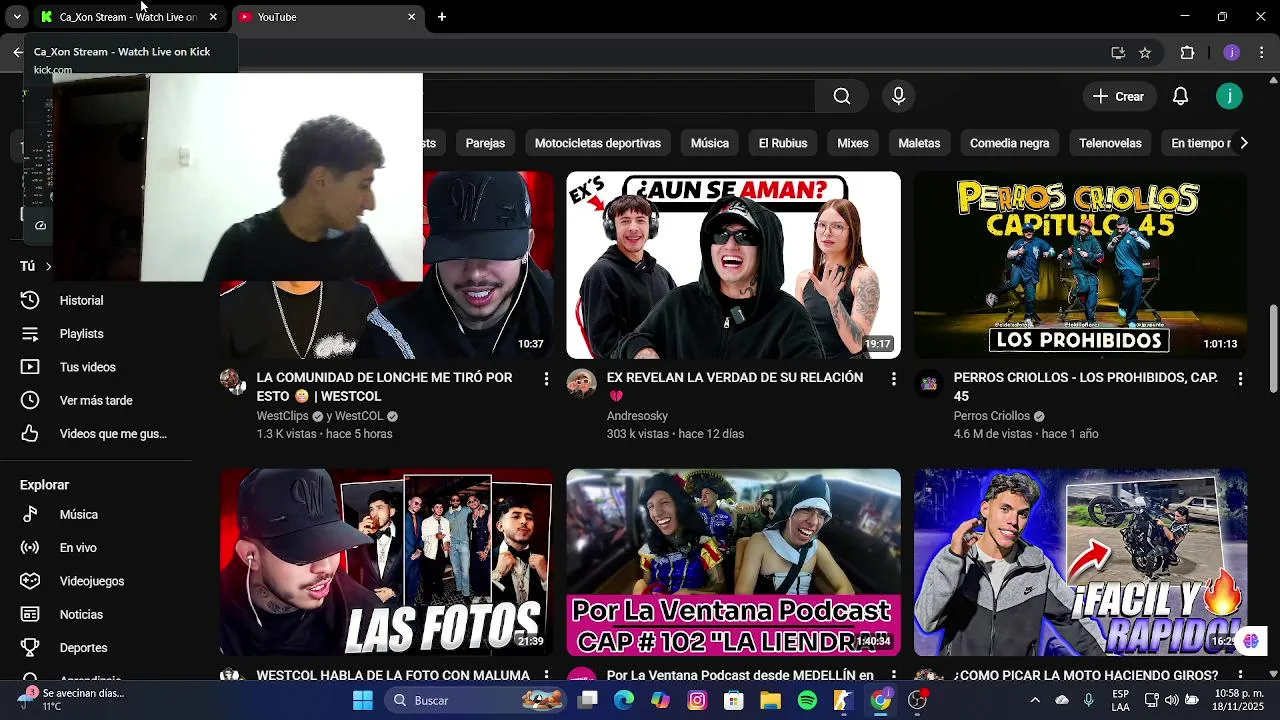1280x720 pixels.
Task: Launch Spotify from the taskbar
Action: 807,700
